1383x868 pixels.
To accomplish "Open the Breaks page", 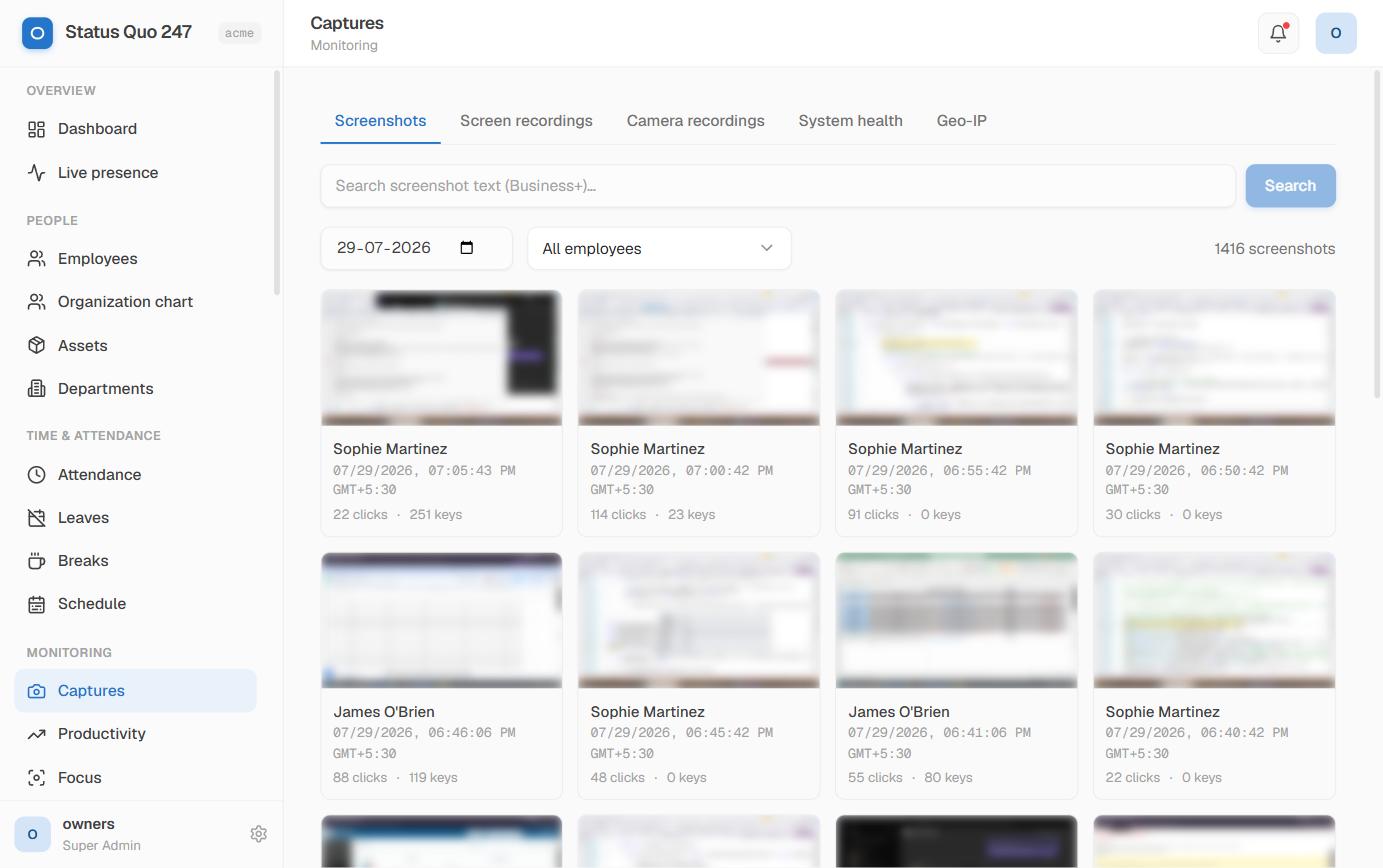I will pos(135,561).
